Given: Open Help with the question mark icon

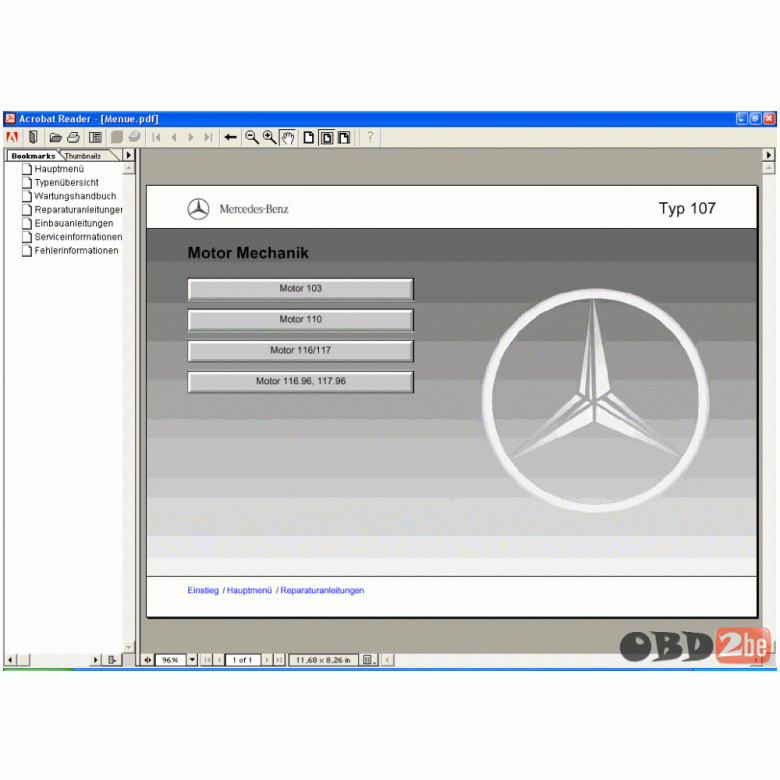Looking at the screenshot, I should [x=370, y=137].
